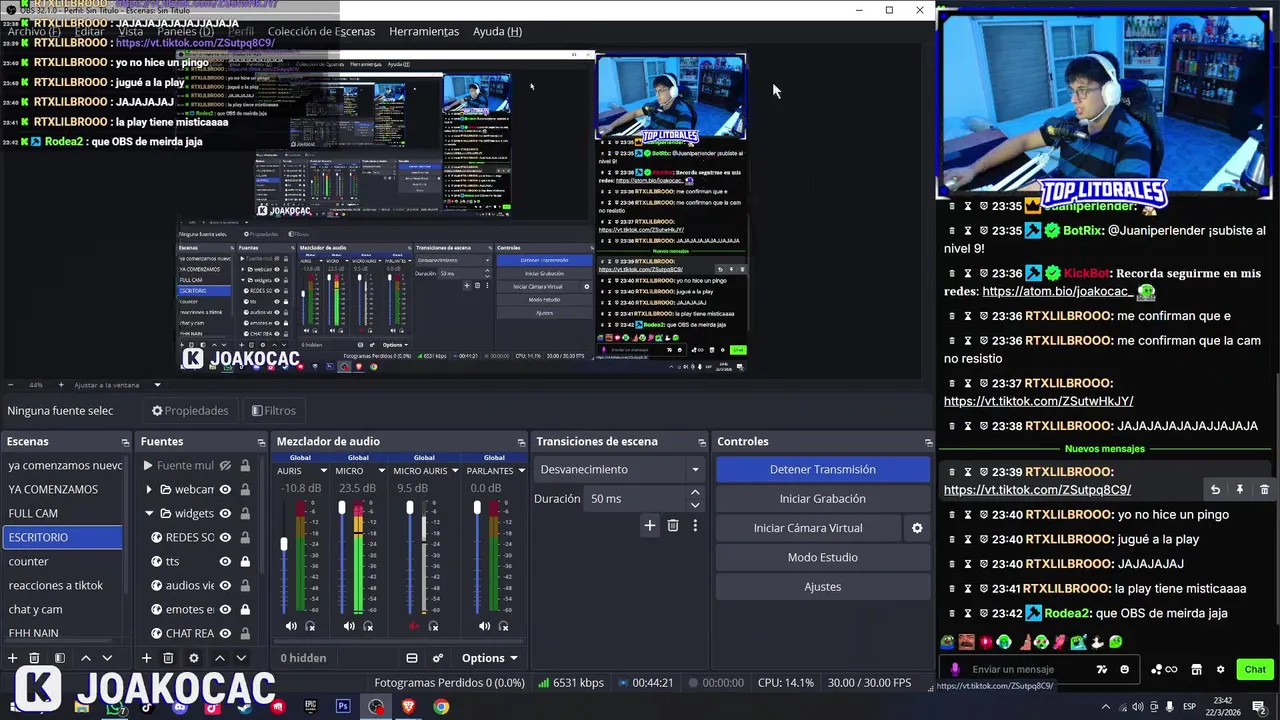Unmute the MICRO AURIS channel
Screen dimensions: 1280x720
(x=414, y=626)
